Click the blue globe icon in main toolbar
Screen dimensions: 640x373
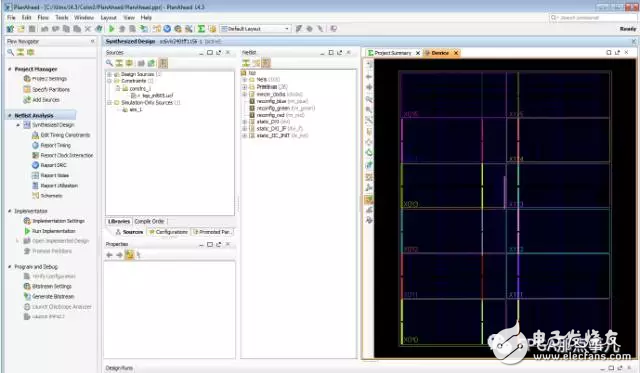point(167,29)
